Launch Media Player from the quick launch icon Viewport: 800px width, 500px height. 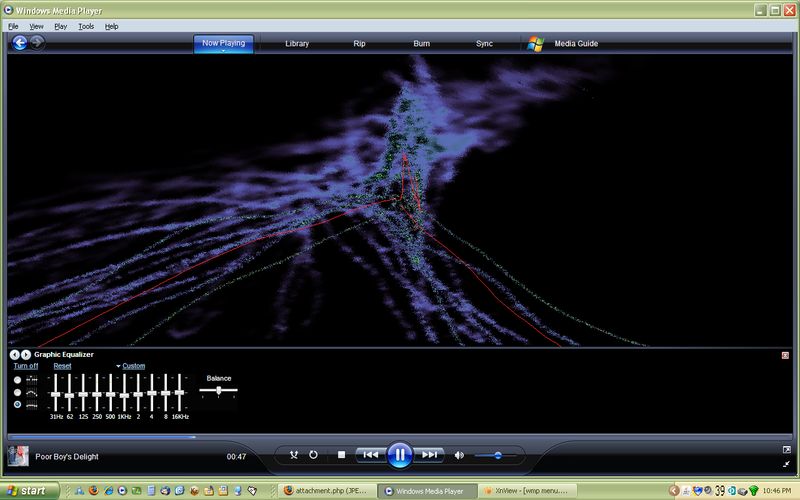122,491
